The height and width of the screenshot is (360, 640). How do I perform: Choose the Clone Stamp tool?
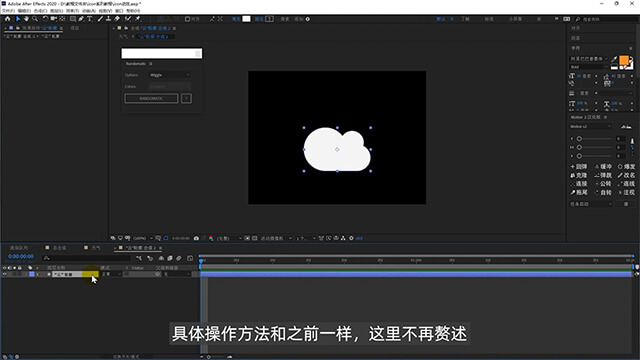[109, 19]
